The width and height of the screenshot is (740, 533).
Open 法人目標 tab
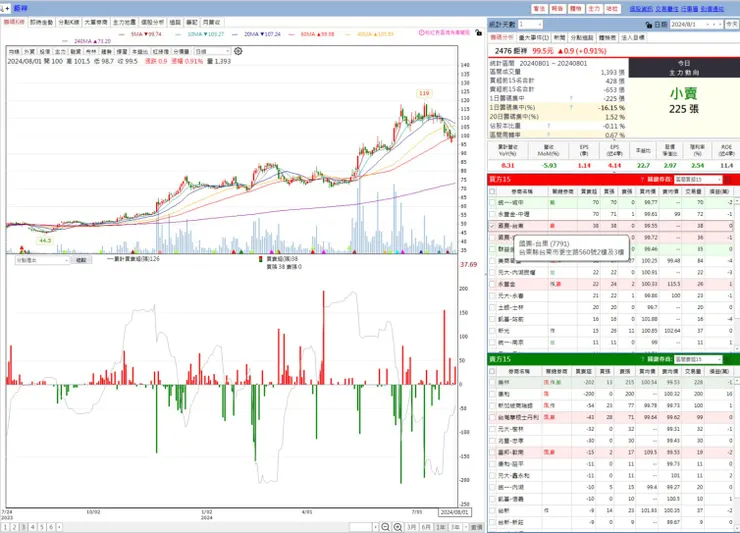click(x=633, y=37)
